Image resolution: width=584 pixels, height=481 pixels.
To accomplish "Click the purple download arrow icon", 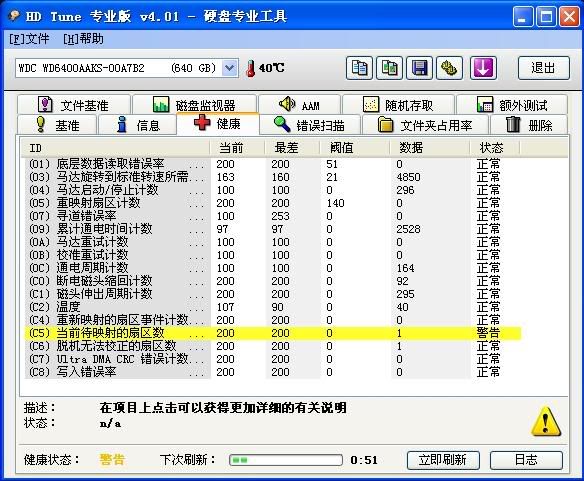I will point(483,68).
